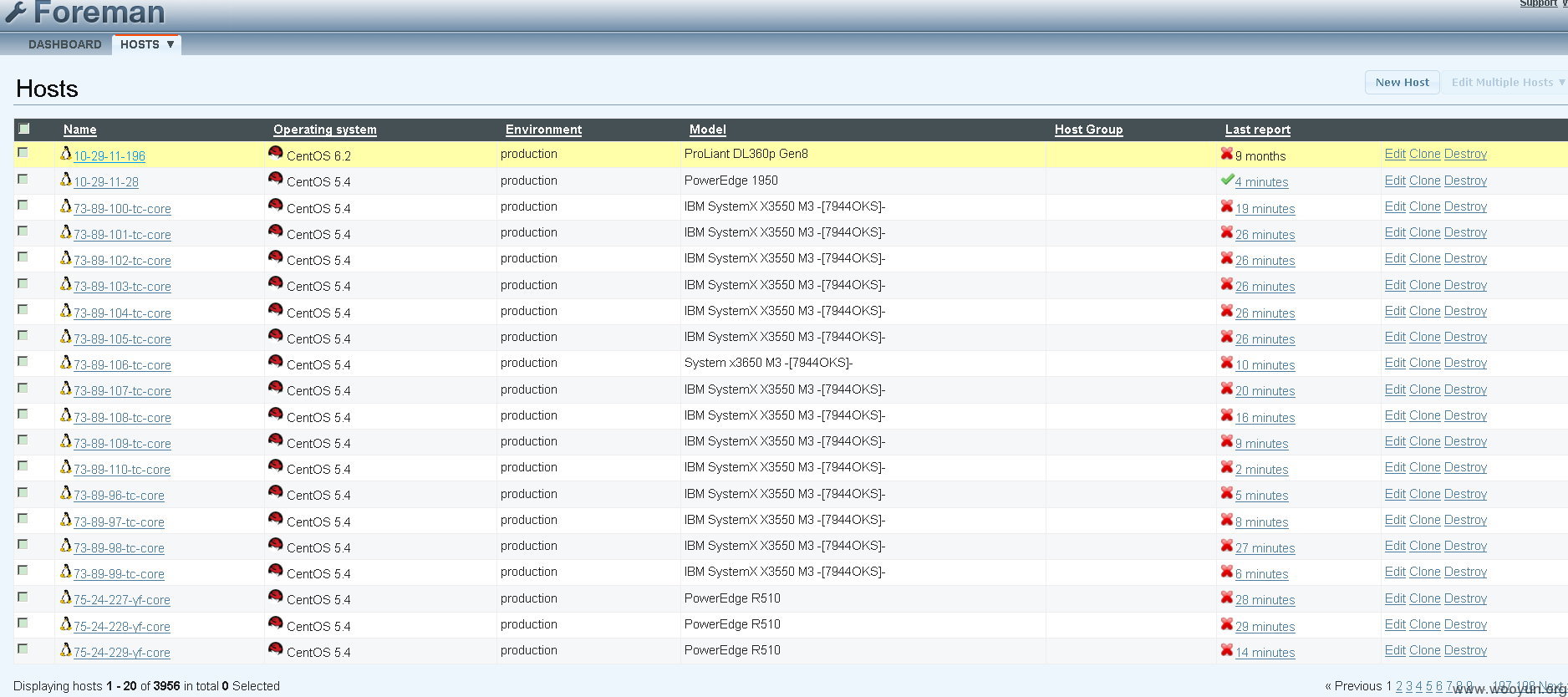Sort by Environment column header

543,130
